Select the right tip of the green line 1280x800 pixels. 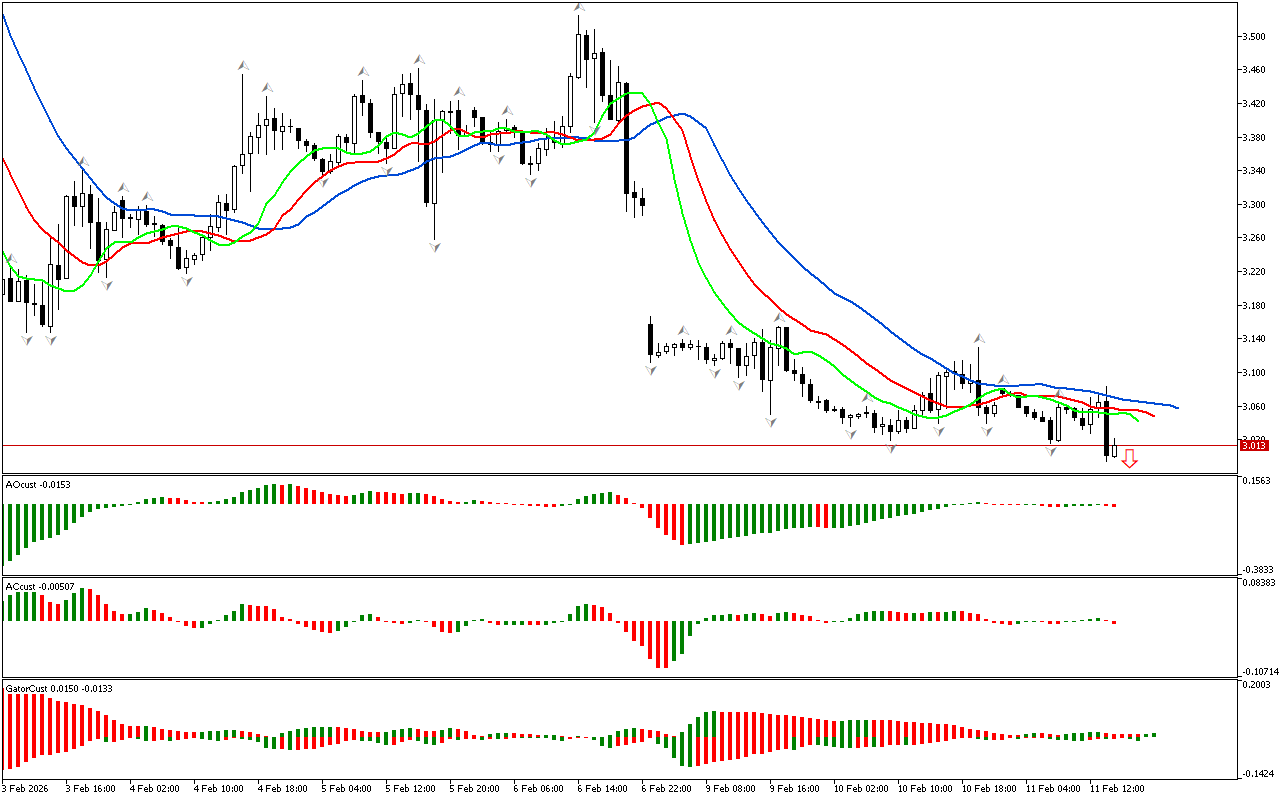(x=1138, y=420)
